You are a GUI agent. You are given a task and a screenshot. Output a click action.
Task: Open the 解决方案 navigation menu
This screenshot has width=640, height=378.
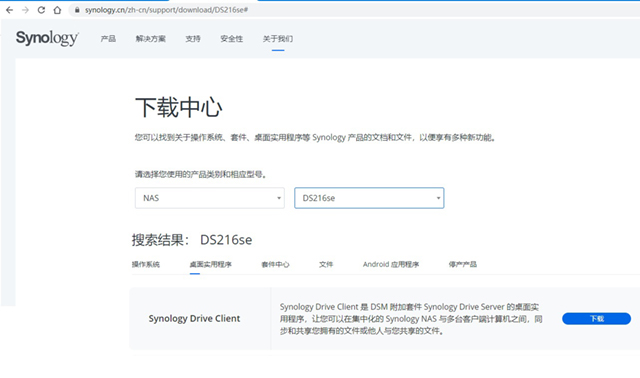tap(151, 39)
